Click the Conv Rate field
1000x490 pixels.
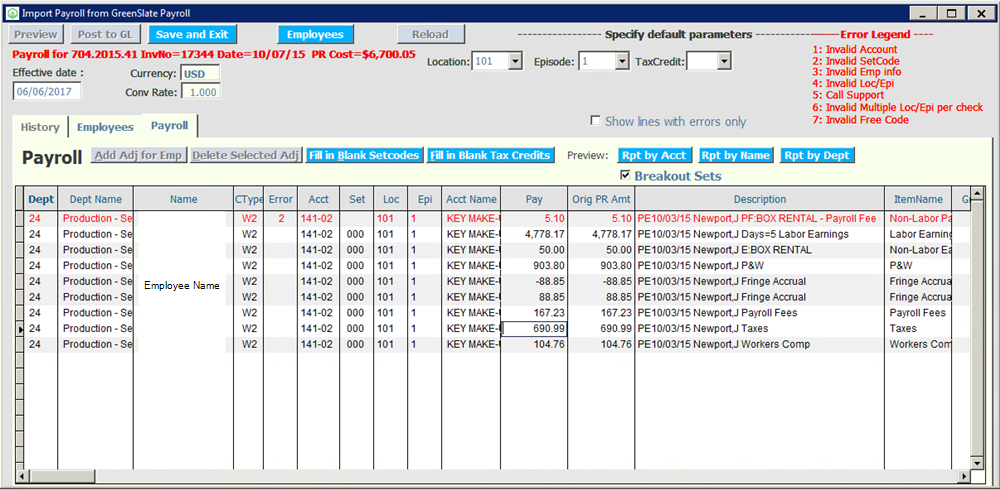click(200, 93)
